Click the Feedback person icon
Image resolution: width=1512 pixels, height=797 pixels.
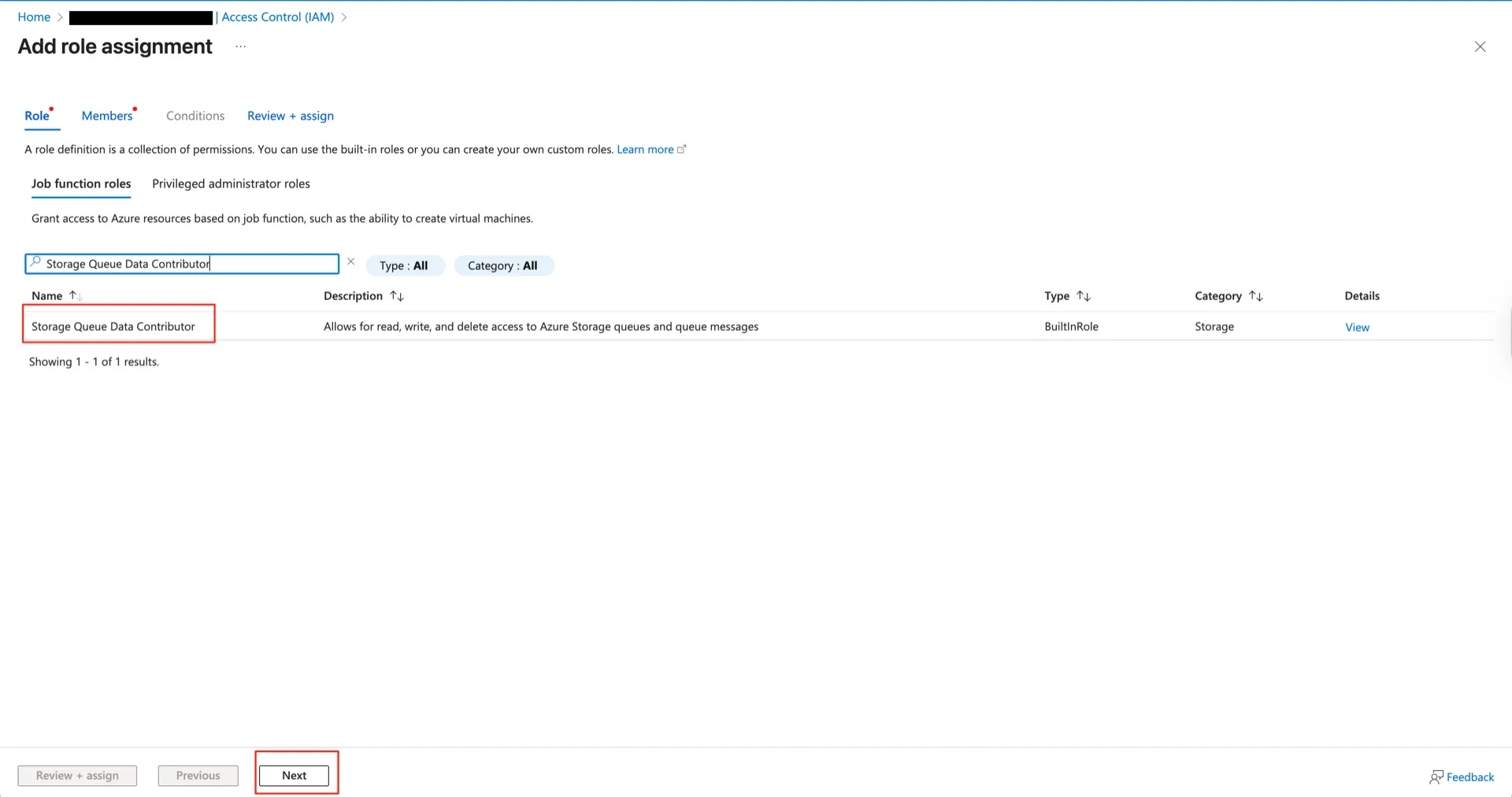click(1436, 777)
